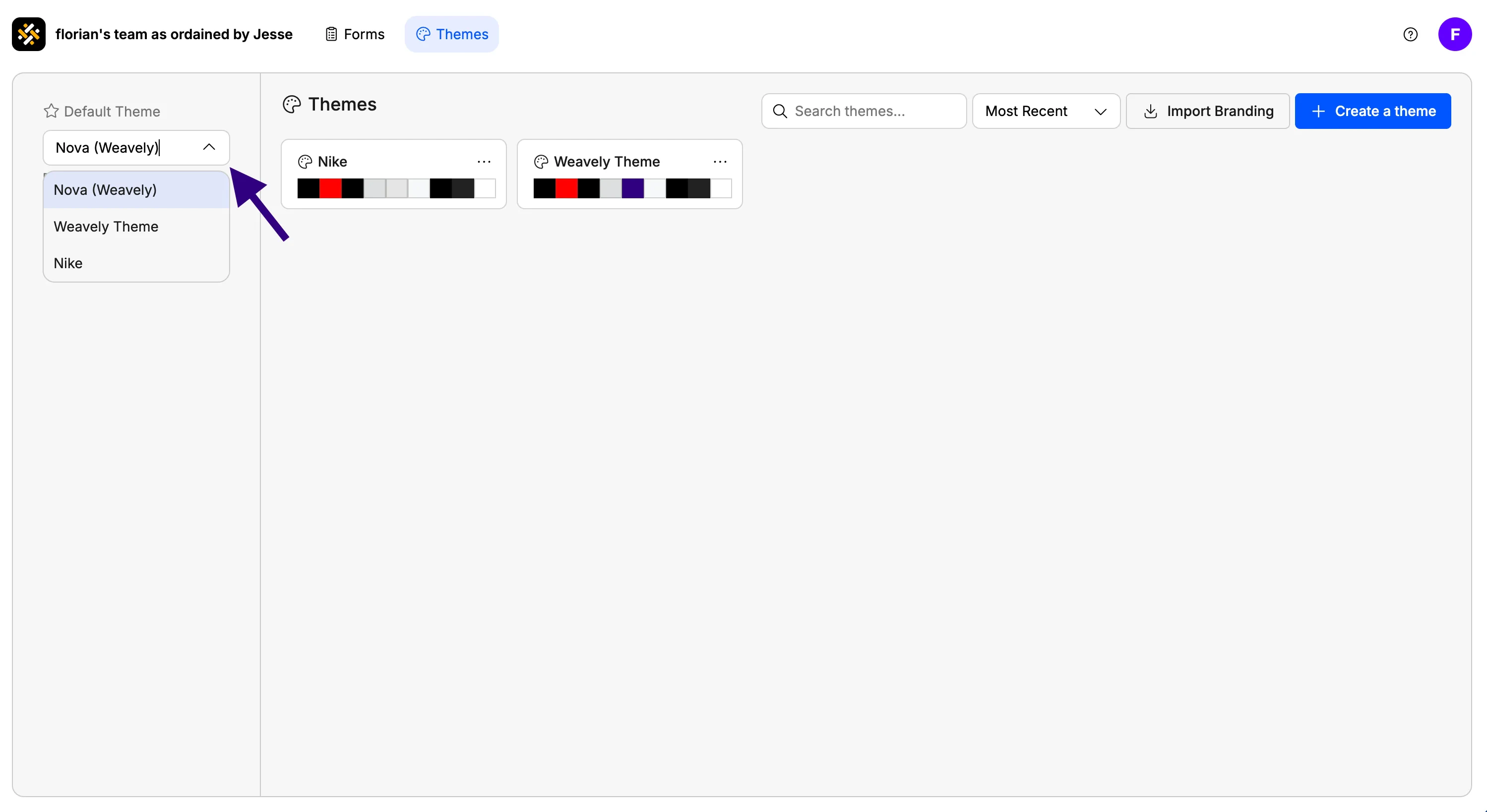Click the Weavely Theme card palette icon

(x=541, y=162)
